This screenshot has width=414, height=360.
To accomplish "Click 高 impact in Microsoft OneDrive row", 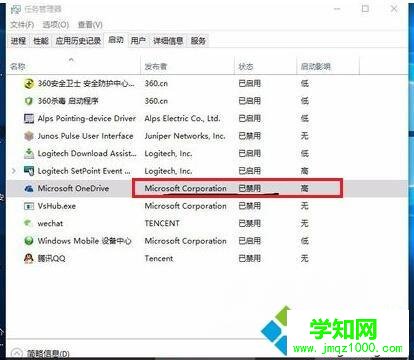I will coord(304,188).
